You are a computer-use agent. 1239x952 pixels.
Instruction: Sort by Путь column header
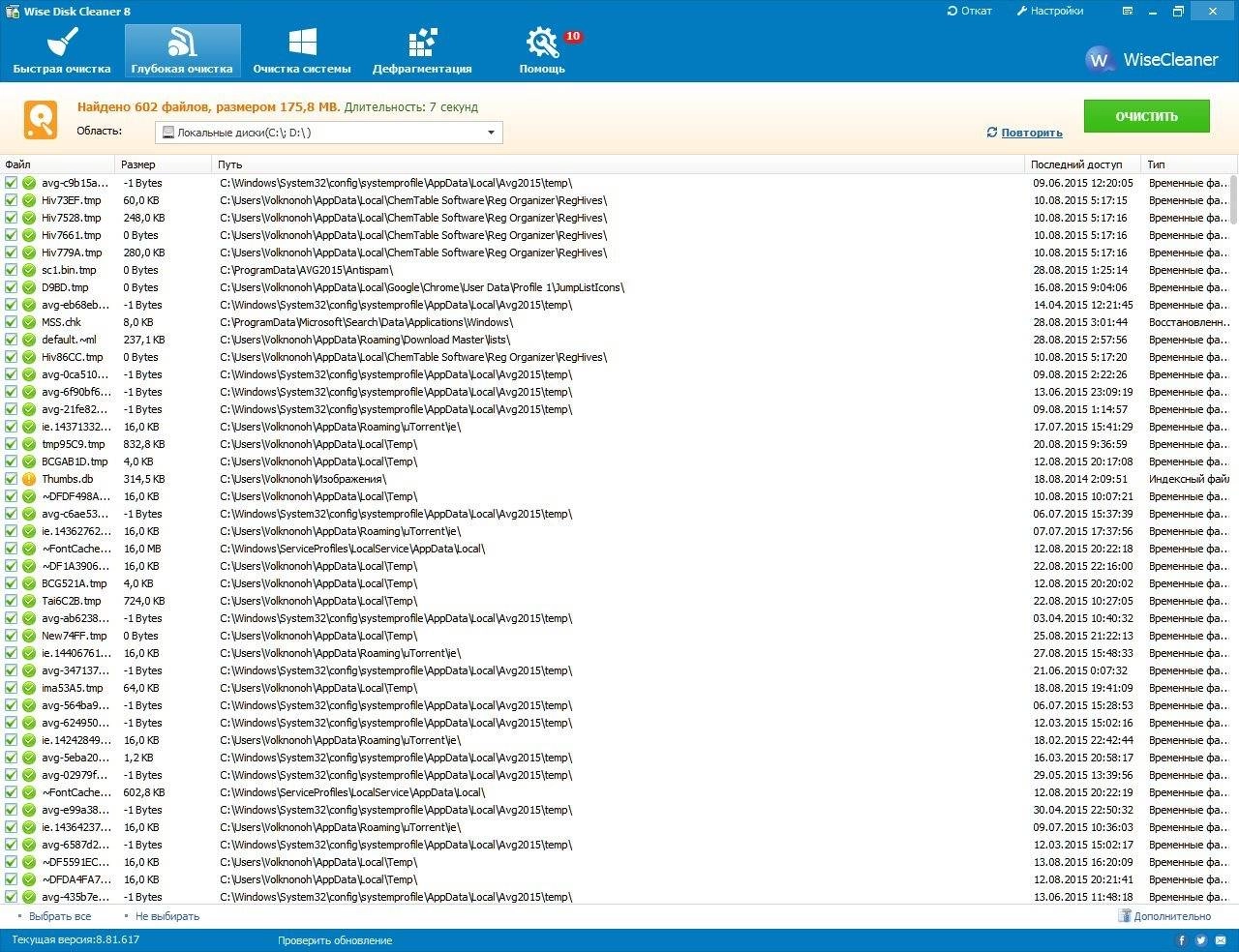618,164
